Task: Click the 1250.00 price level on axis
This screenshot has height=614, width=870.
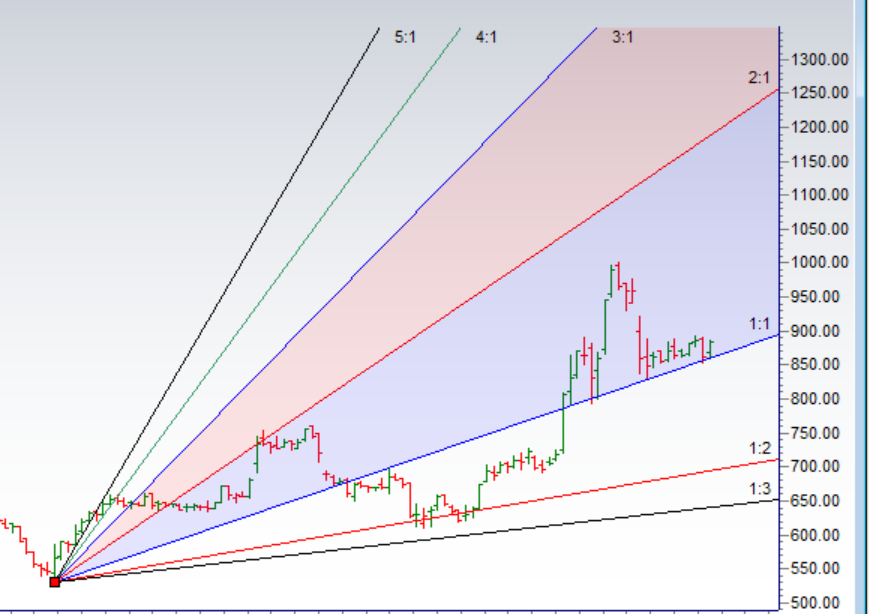Action: [820, 93]
